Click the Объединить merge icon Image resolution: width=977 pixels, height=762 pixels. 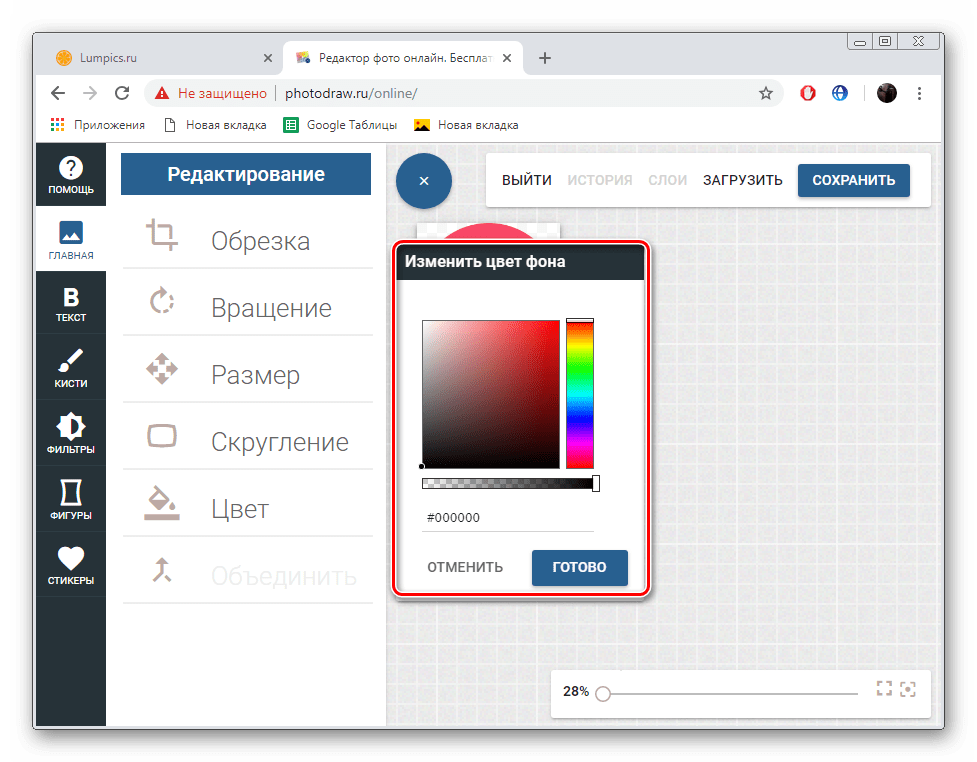(162, 570)
